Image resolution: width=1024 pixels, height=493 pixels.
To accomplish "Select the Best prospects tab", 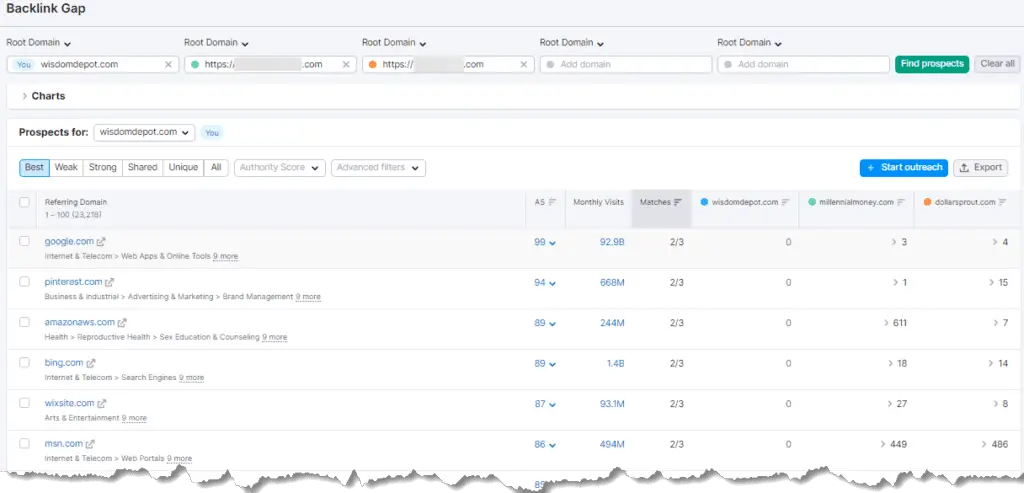I will [35, 168].
